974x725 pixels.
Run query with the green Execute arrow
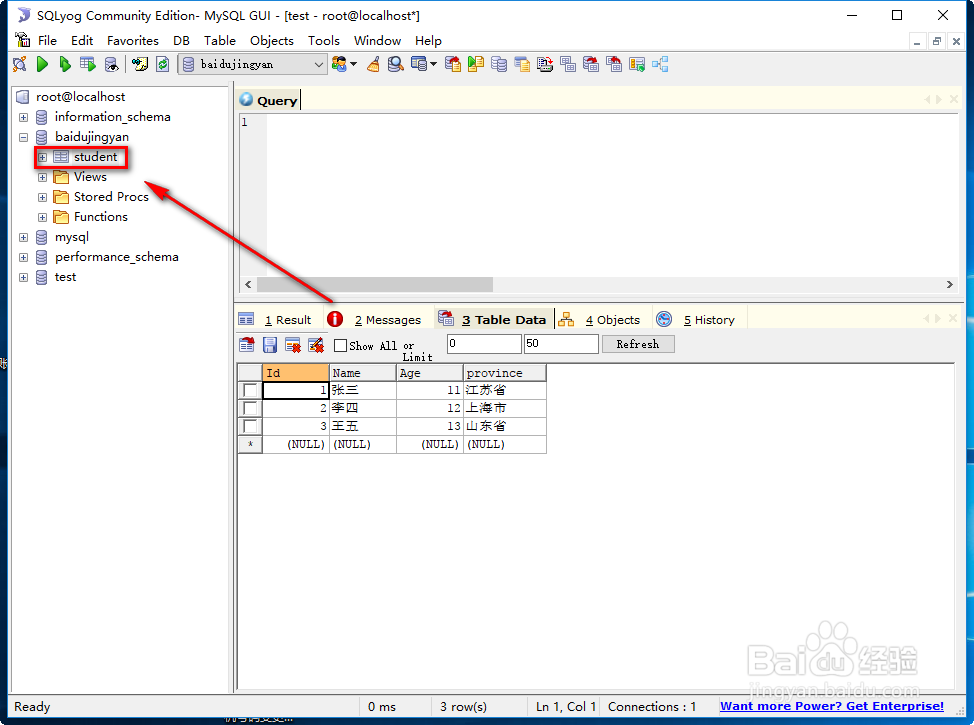click(42, 64)
